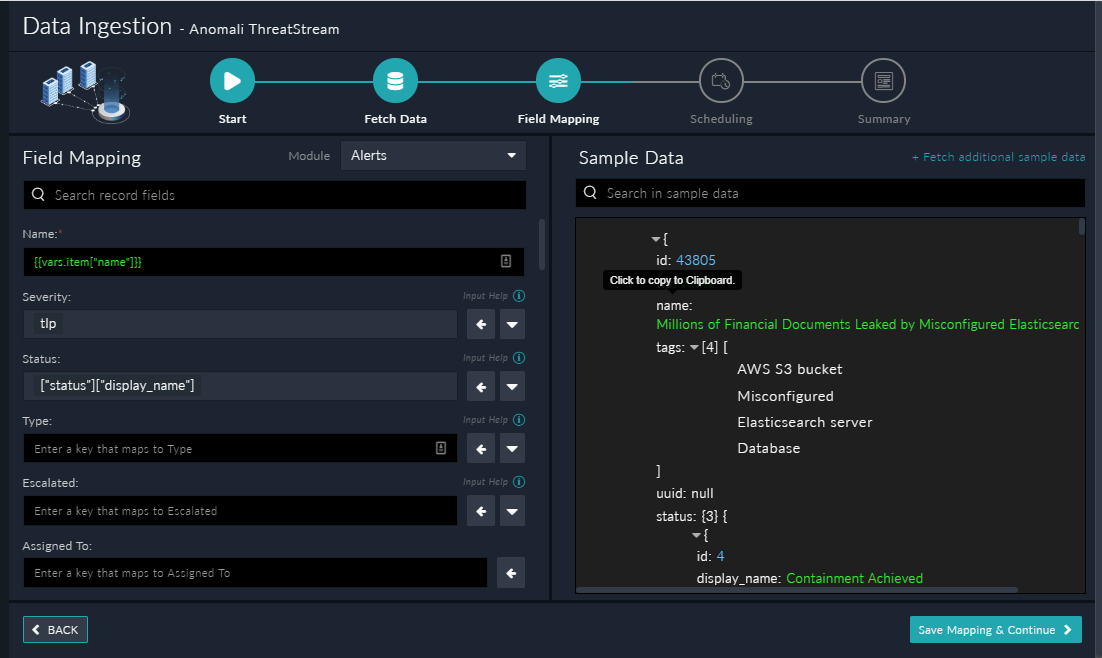Viewport: 1102px width, 658px height.
Task: Click template icon inside Name field
Action: click(506, 261)
